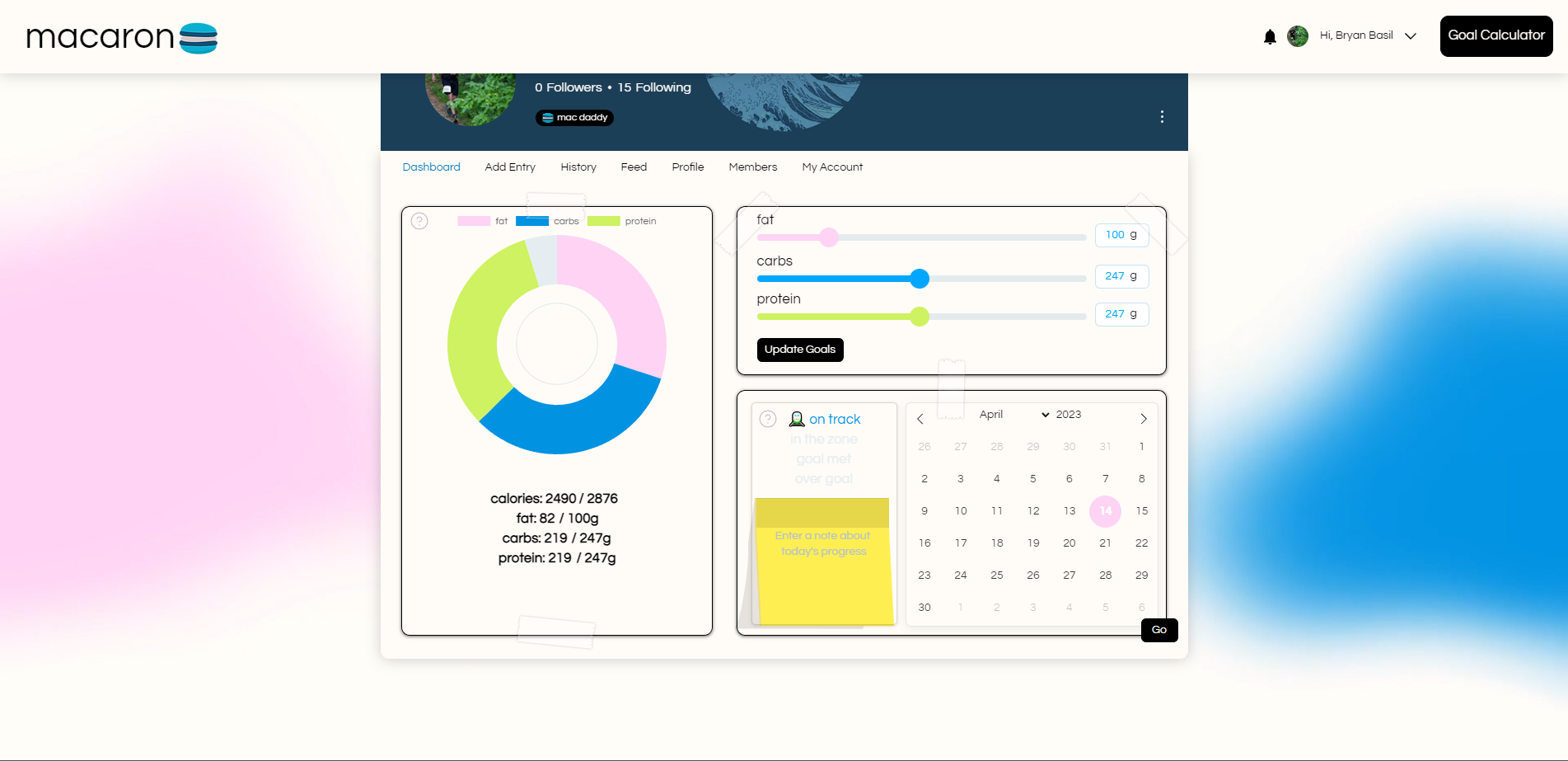Screen dimensions: 1568x761
Task: Click the user avatar in the header
Action: click(x=1298, y=36)
